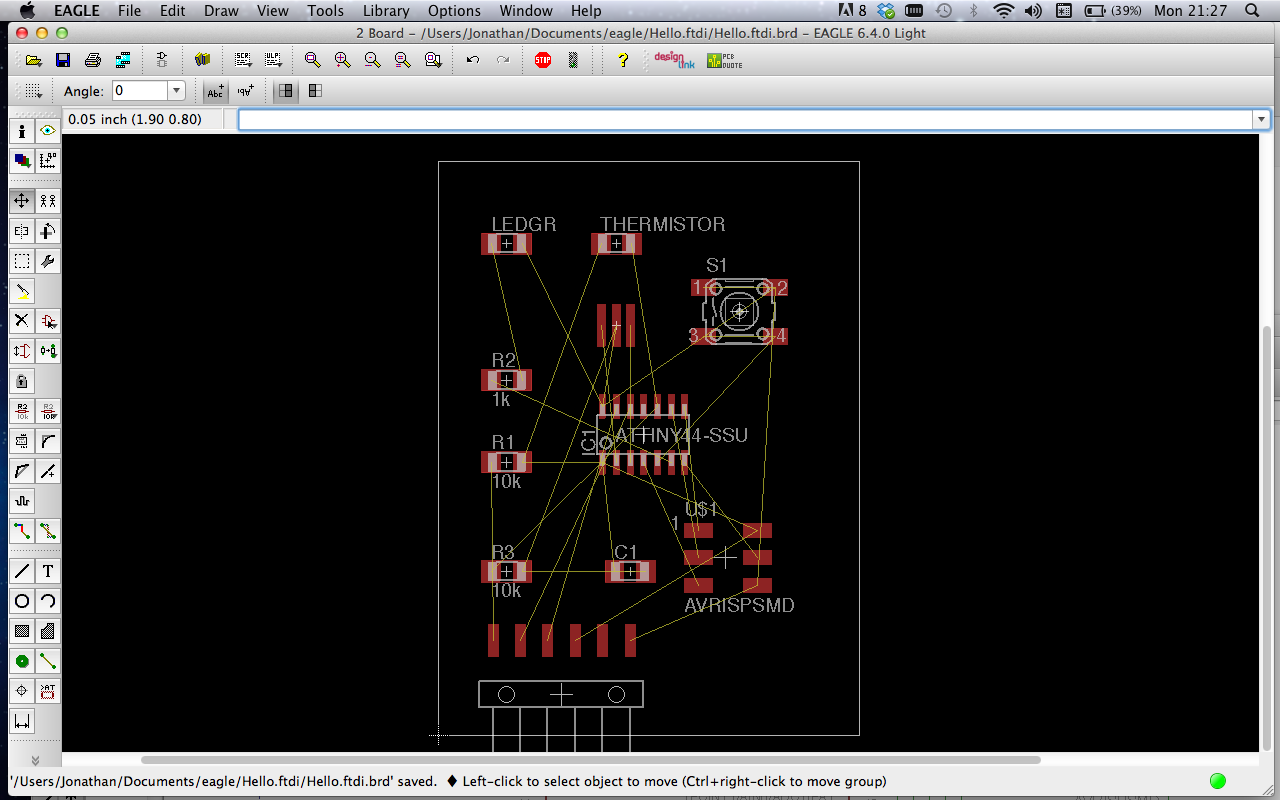This screenshot has height=800, width=1280.
Task: Select the Paste brush tool
Action: [22, 291]
